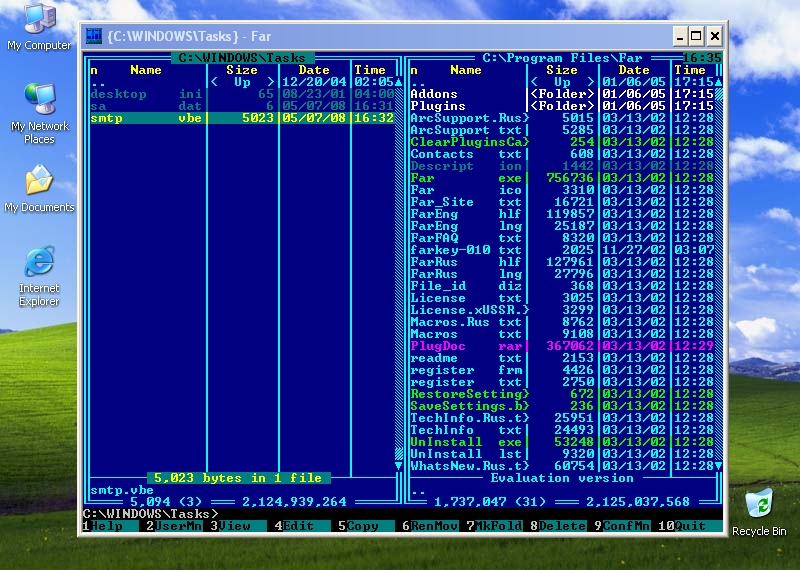The height and width of the screenshot is (570, 800).
Task: Click C:\Program Files\Far panel title
Action: (x=562, y=58)
